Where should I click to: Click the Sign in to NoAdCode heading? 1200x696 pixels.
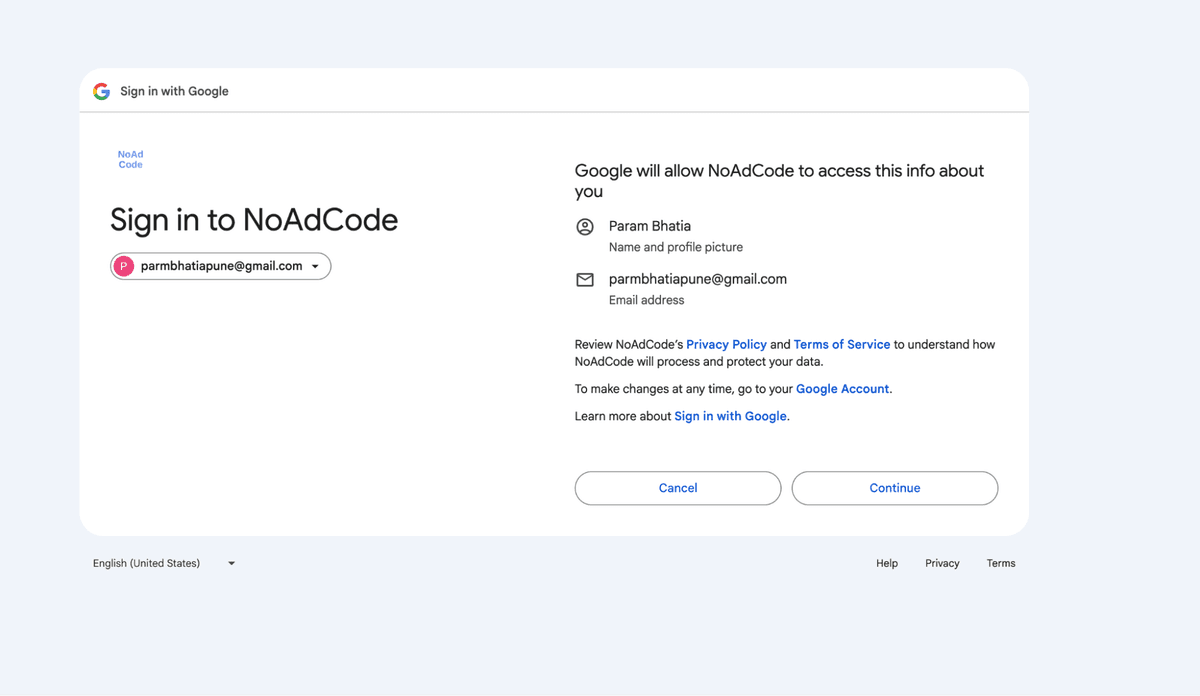pyautogui.click(x=255, y=219)
